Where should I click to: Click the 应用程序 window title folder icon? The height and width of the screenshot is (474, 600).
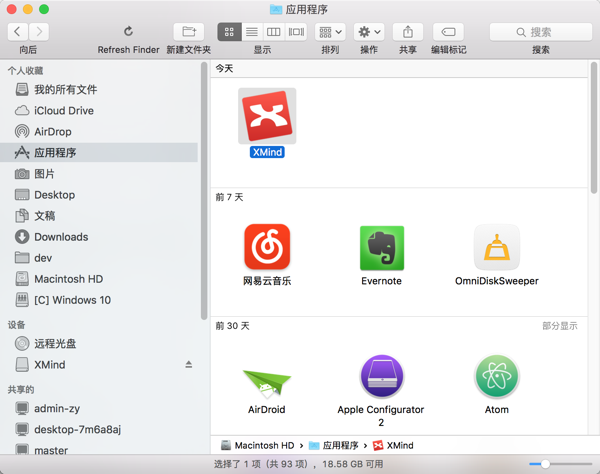(x=276, y=10)
